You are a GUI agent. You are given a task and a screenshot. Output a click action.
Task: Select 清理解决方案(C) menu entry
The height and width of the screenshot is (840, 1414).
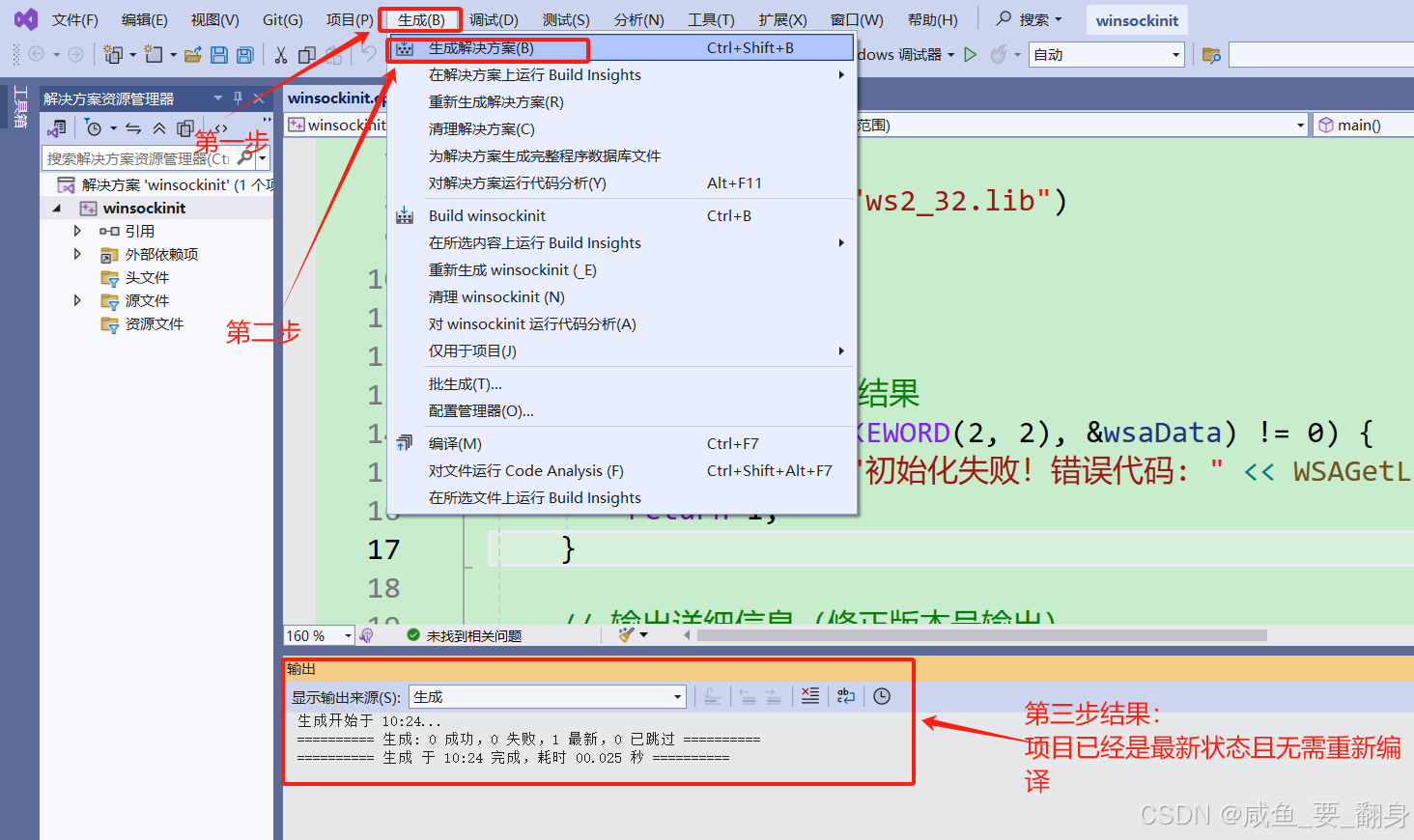(x=621, y=128)
